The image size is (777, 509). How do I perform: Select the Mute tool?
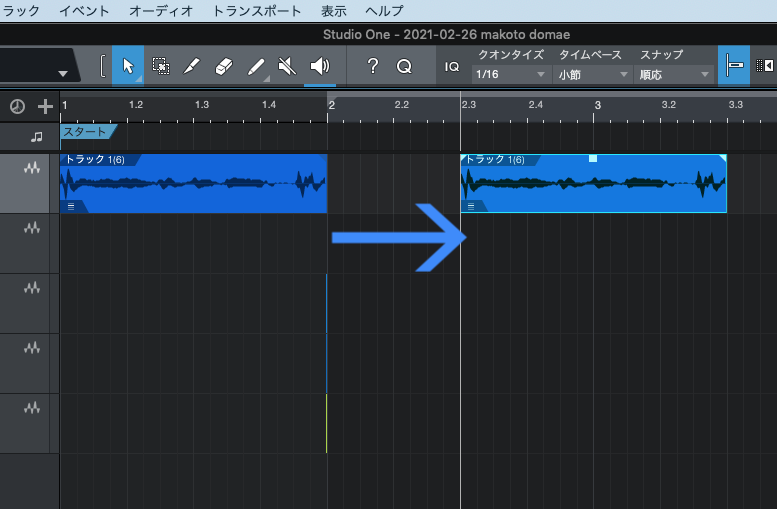click(x=288, y=66)
